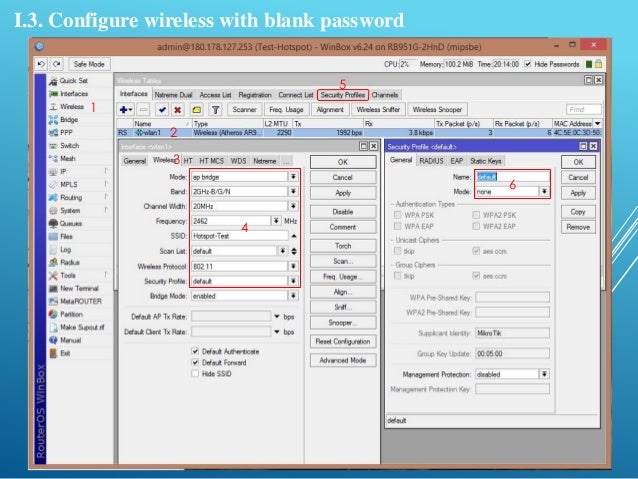Open Interfaces menu in sidebar
Screen dimensions: 638x479
[x=68, y=94]
